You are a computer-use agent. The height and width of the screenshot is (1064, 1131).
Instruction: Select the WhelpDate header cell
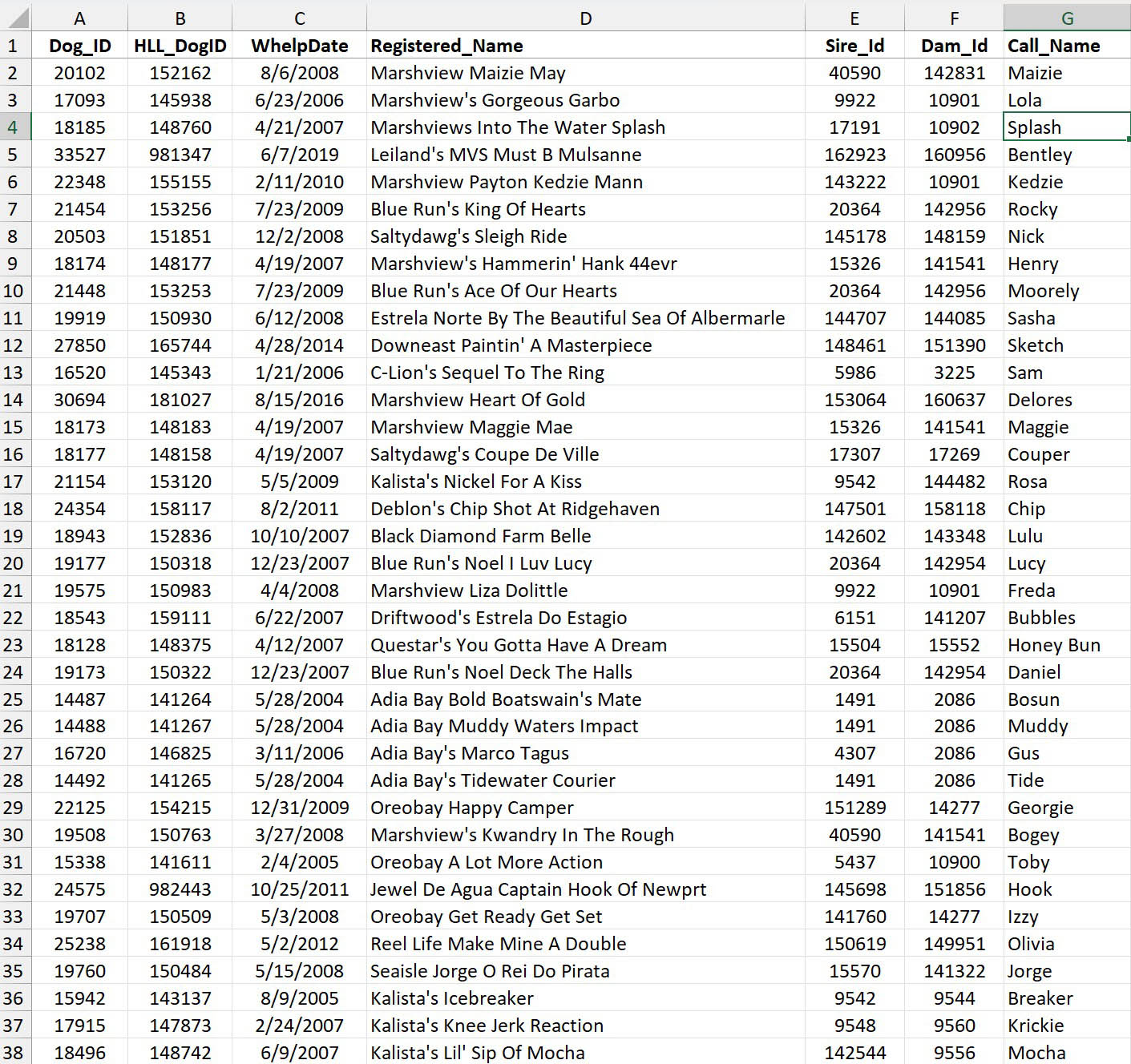coord(299,46)
